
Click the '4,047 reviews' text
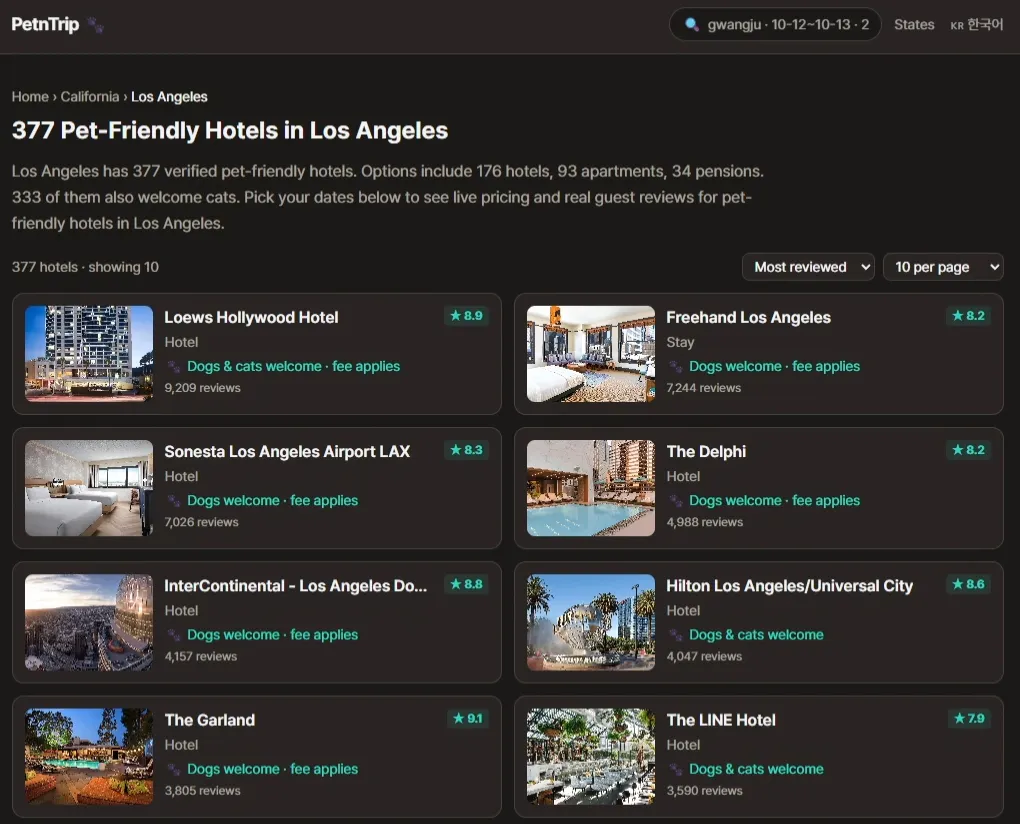click(x=705, y=657)
